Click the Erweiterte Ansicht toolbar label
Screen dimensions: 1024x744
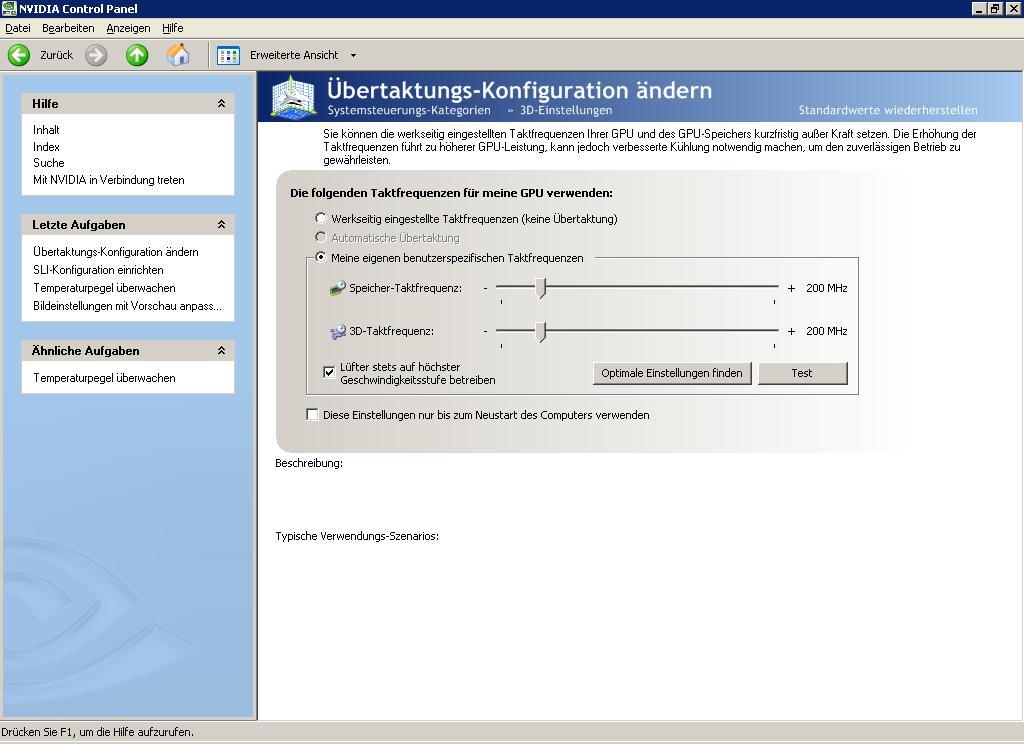294,56
